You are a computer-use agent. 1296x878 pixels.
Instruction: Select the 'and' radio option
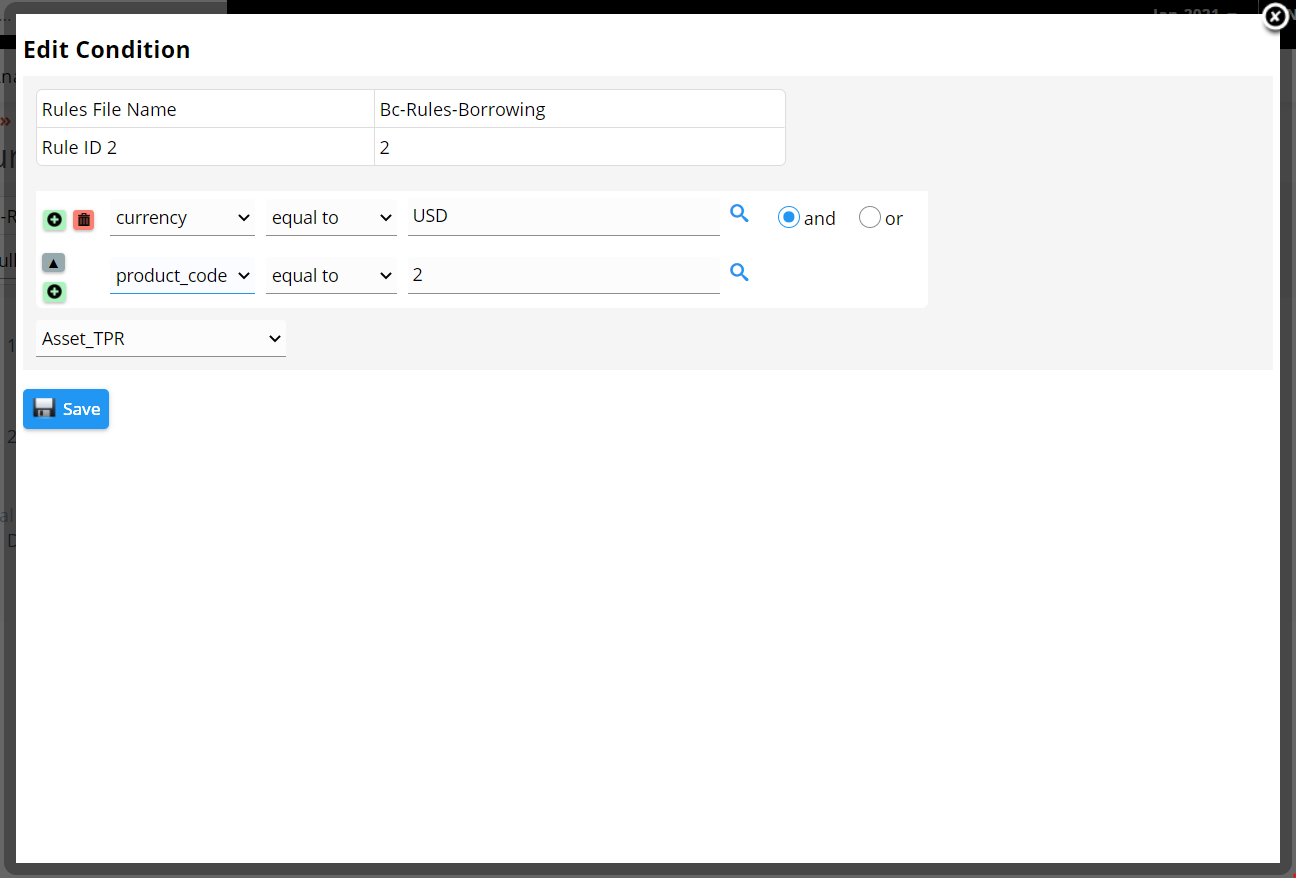789,217
